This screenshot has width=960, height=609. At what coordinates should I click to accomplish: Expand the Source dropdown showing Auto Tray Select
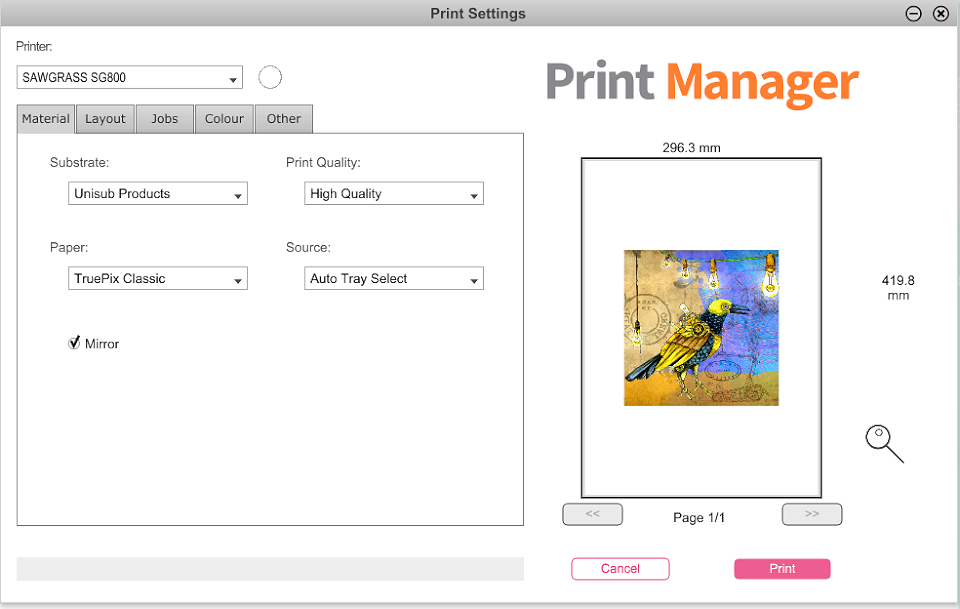(394, 278)
